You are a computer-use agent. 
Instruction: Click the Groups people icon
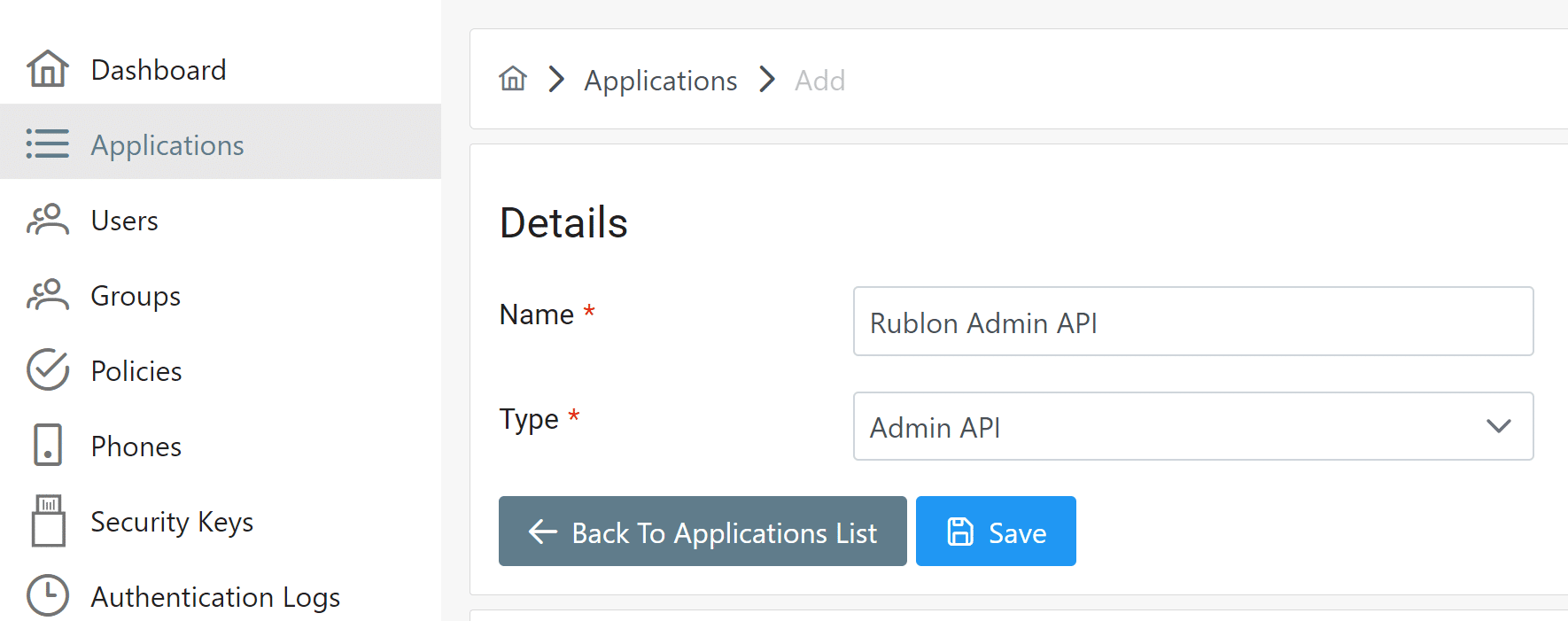[x=48, y=295]
